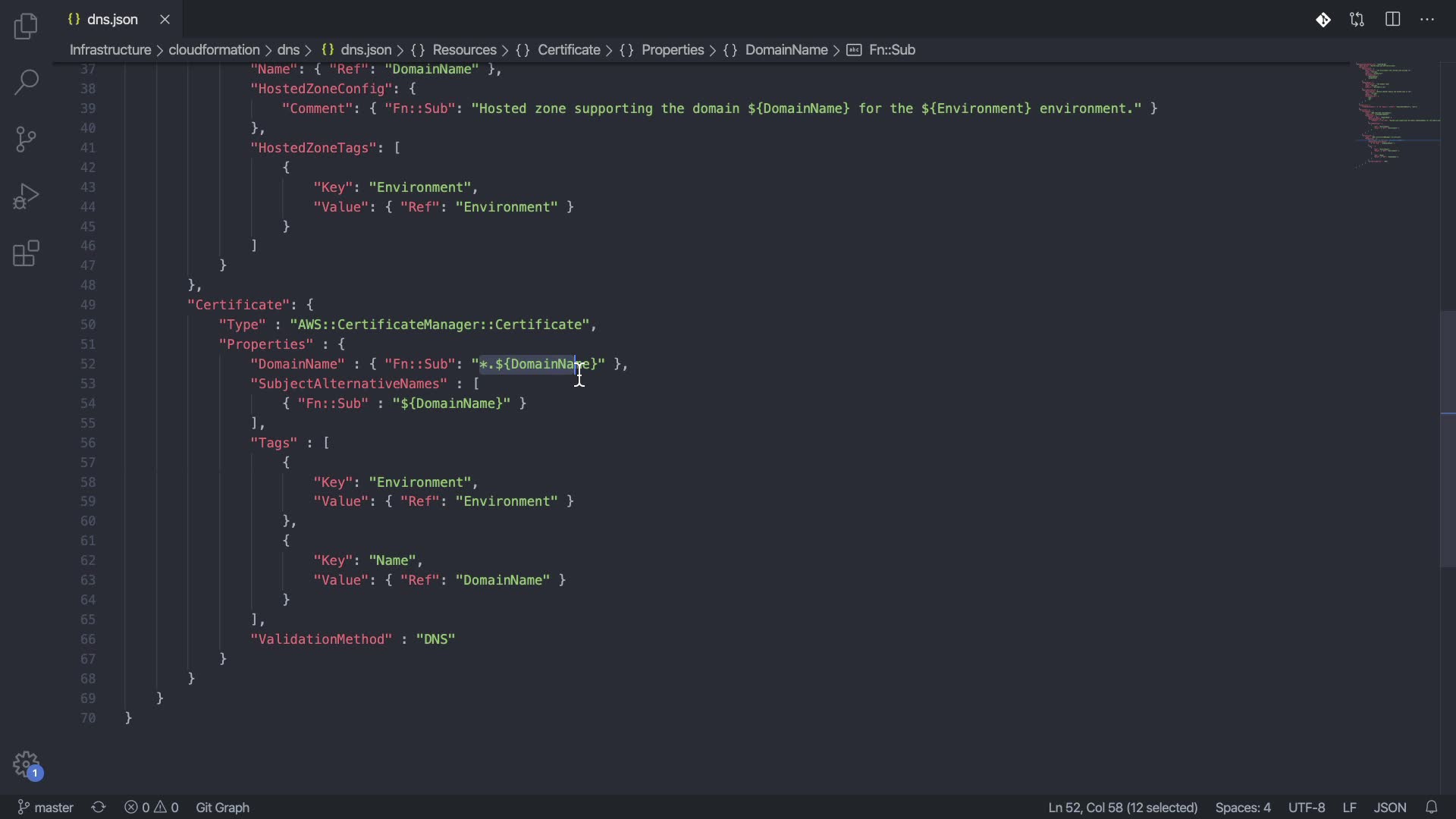Toggle the split editor layout

point(1392,20)
